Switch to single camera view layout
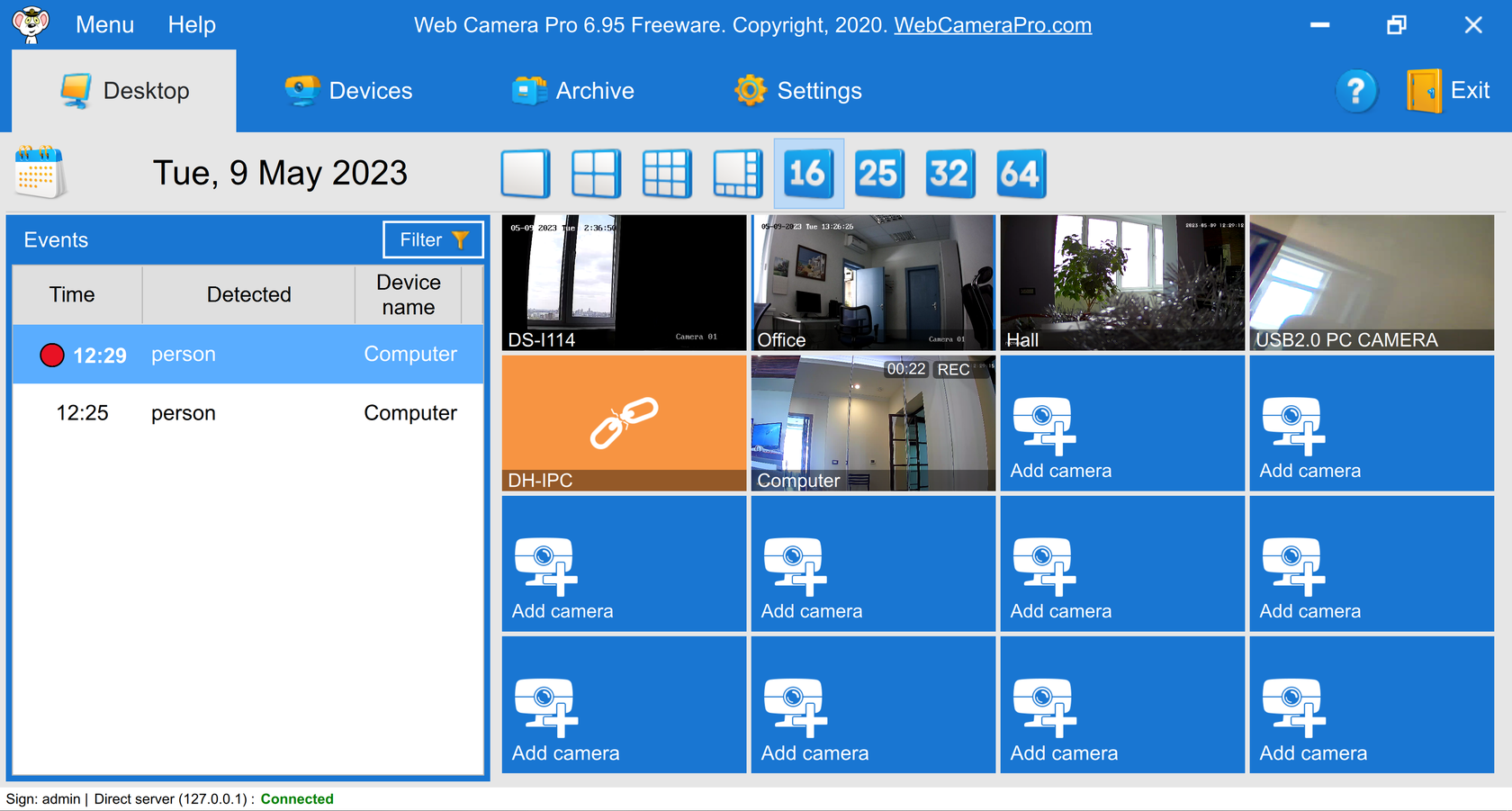 [x=526, y=173]
